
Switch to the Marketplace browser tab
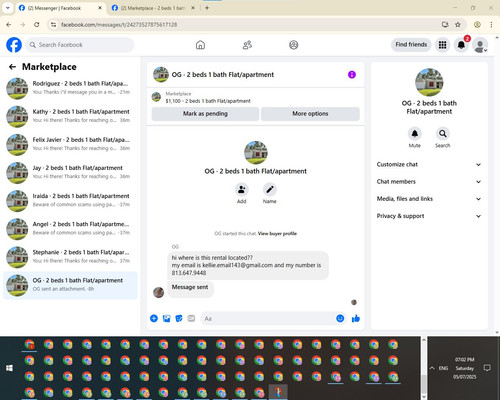point(153,8)
